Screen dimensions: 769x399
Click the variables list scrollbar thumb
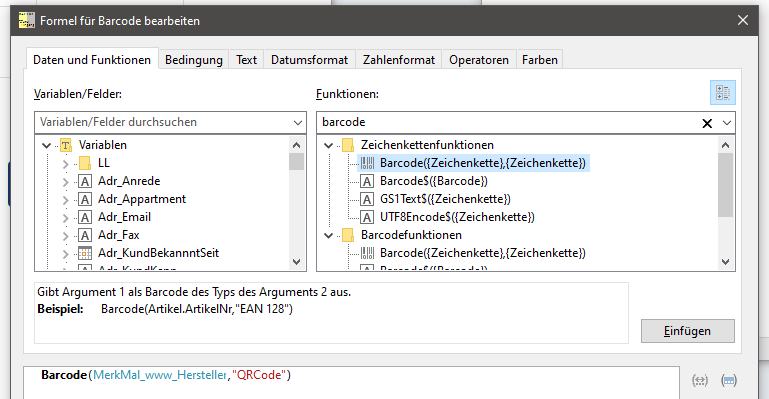[296, 161]
